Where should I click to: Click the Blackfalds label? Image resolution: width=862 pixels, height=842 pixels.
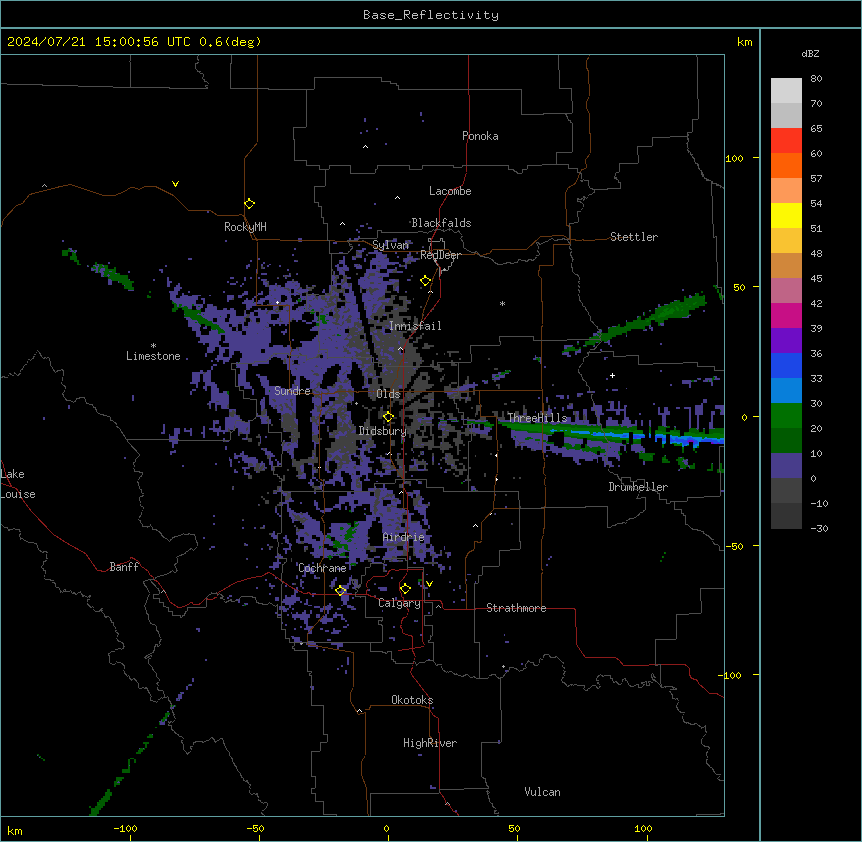coord(441,223)
